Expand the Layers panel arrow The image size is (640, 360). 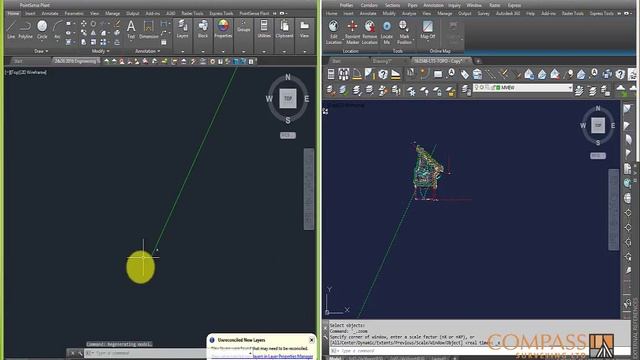[182, 51]
